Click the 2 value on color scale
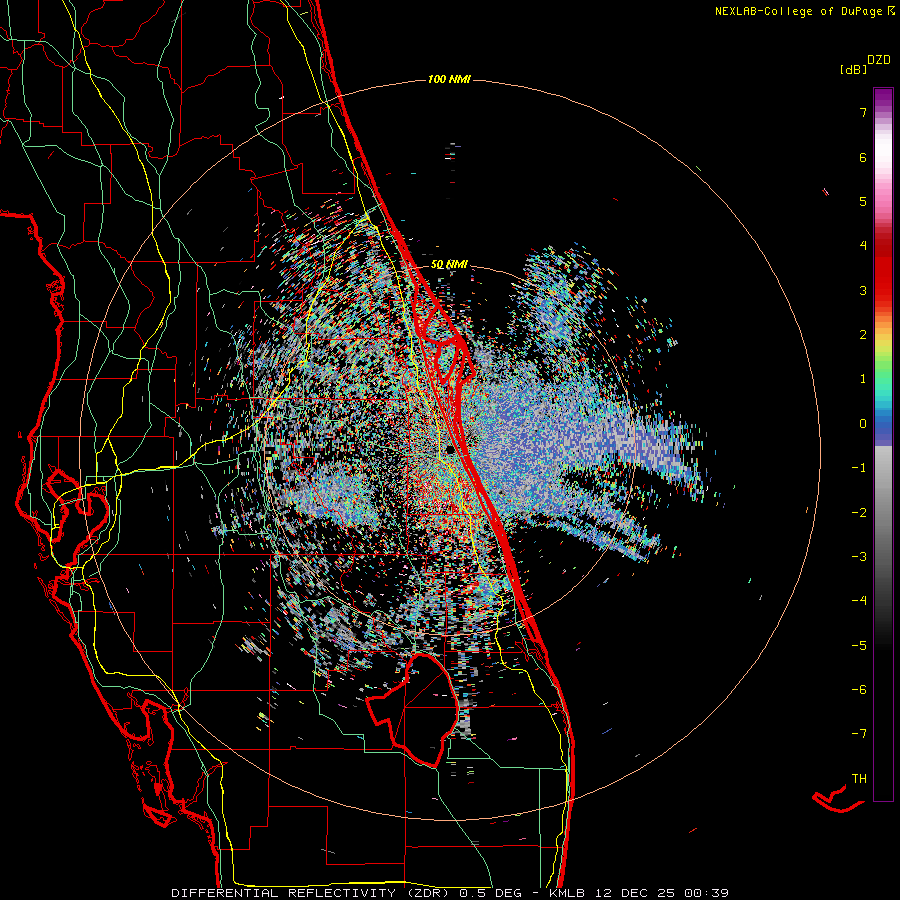 tap(863, 335)
